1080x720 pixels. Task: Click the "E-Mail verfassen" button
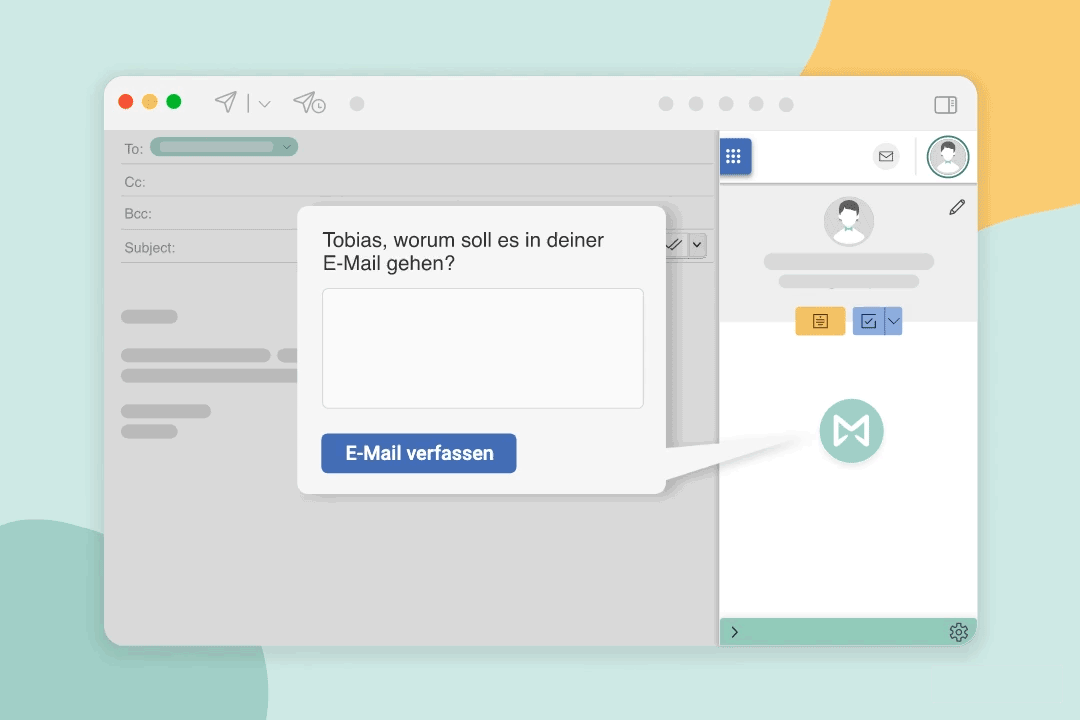(x=419, y=453)
